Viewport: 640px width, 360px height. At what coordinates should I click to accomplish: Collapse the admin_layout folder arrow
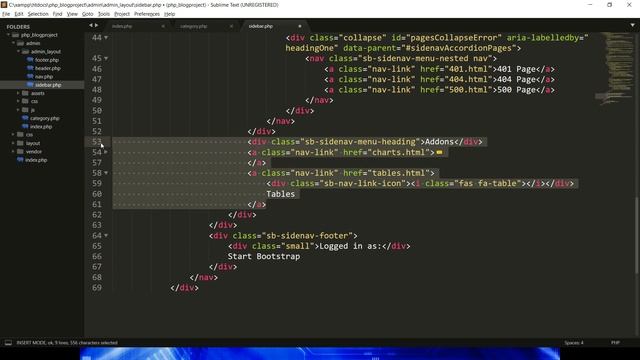tap(18, 52)
